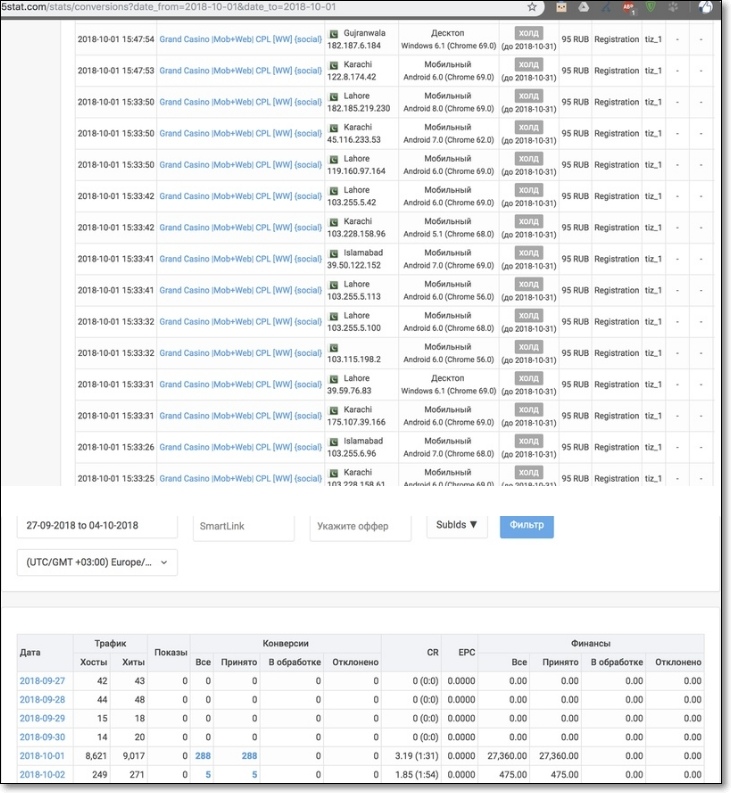
Task: Select the IP address 182.187.6.184
Action: click(x=354, y=46)
